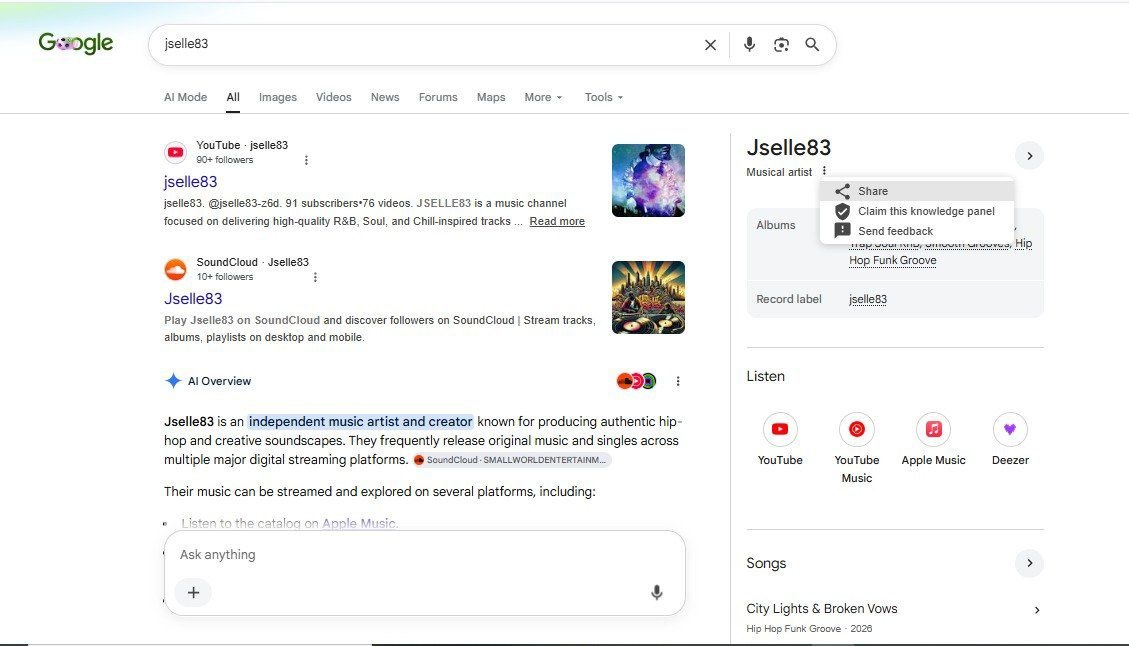Image resolution: width=1129 pixels, height=646 pixels.
Task: Click microphone in Ask anything box
Action: point(657,592)
